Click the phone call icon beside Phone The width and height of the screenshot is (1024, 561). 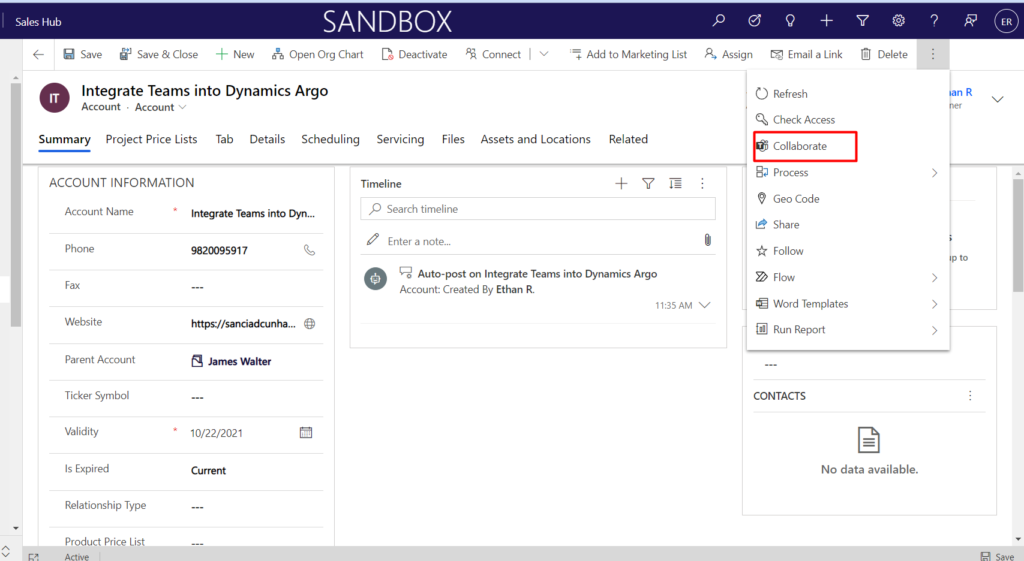pos(310,250)
